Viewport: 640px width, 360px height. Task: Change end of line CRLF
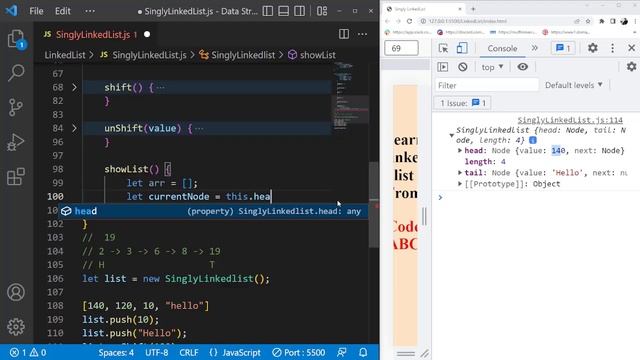coord(189,352)
